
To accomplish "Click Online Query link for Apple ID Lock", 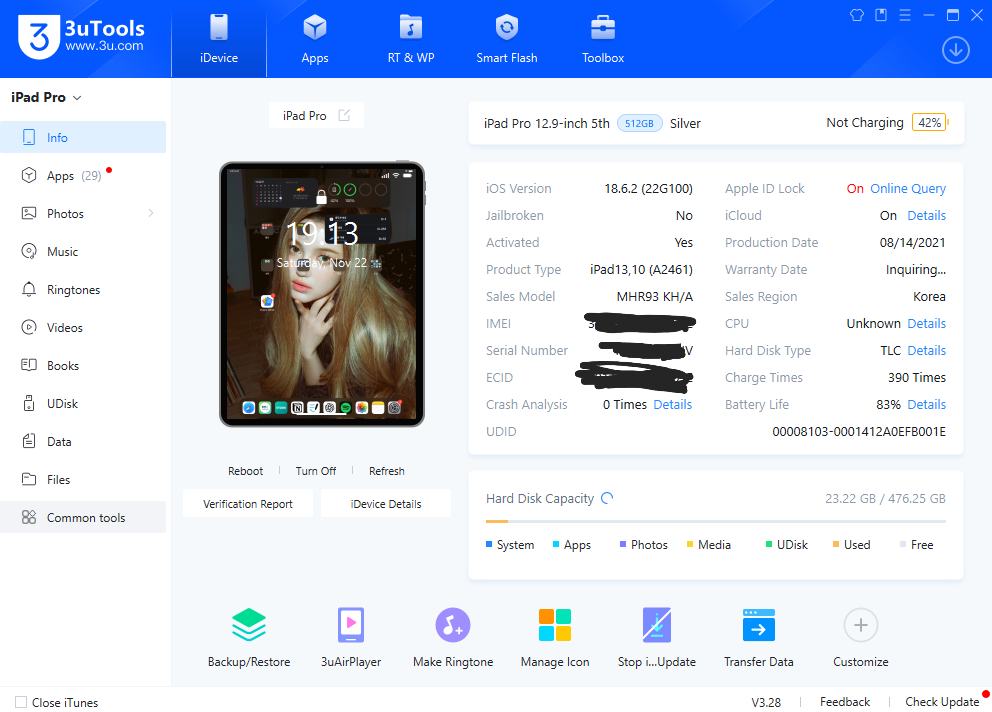I will 907,189.
